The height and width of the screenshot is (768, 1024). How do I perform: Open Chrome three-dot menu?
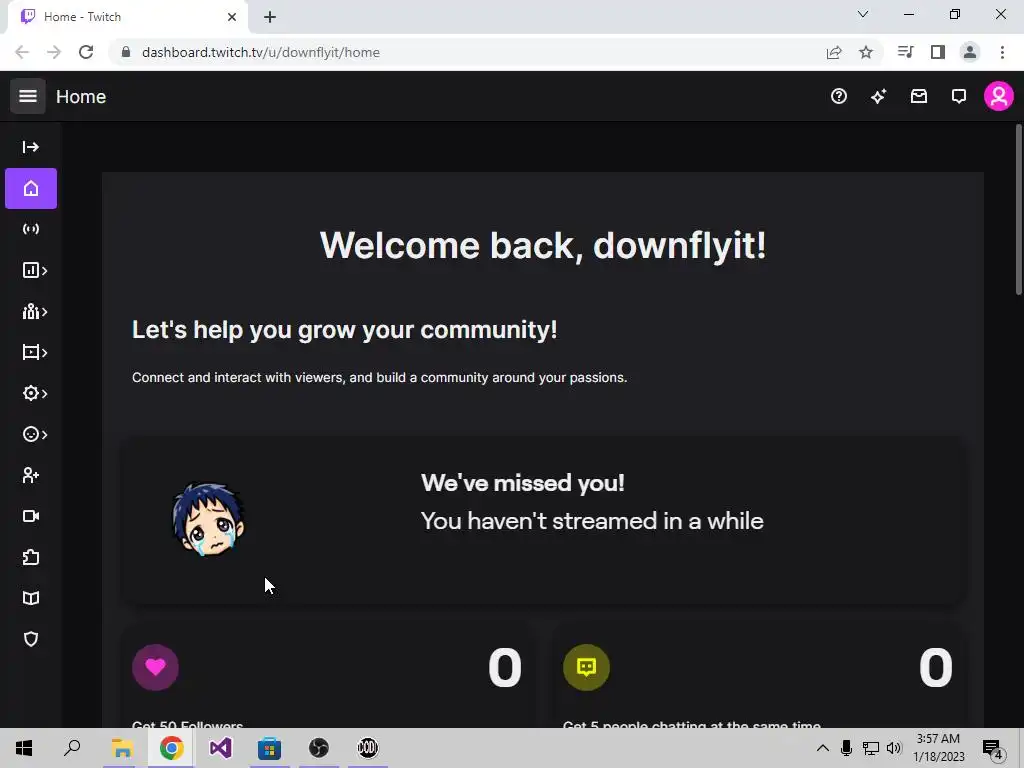[1002, 52]
